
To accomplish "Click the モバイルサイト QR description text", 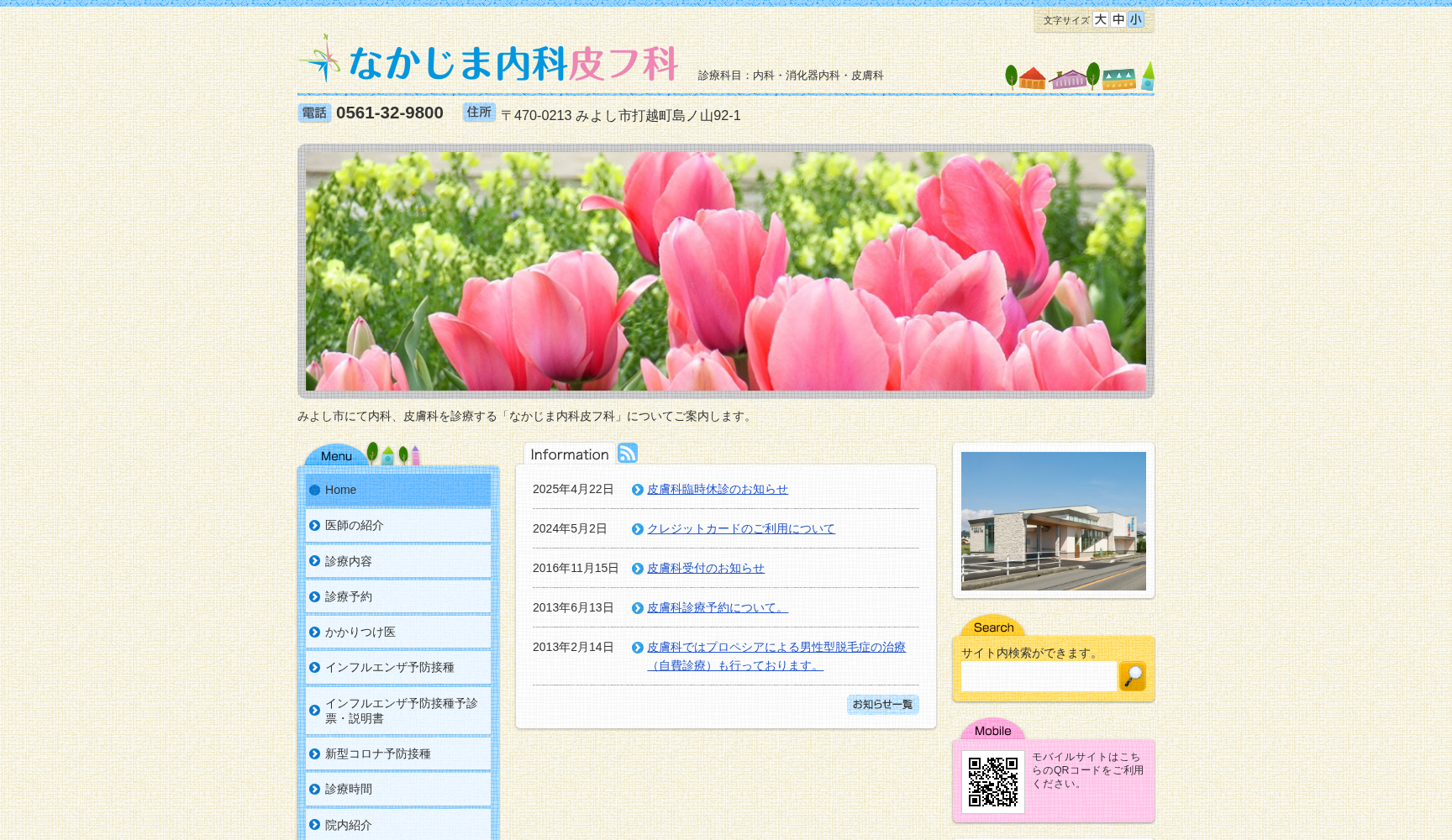I will click(1087, 770).
